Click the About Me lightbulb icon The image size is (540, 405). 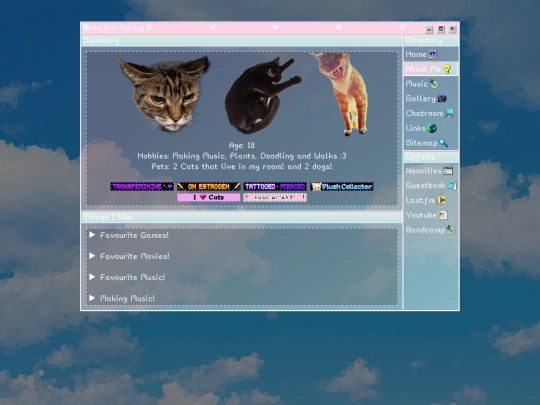click(x=447, y=69)
